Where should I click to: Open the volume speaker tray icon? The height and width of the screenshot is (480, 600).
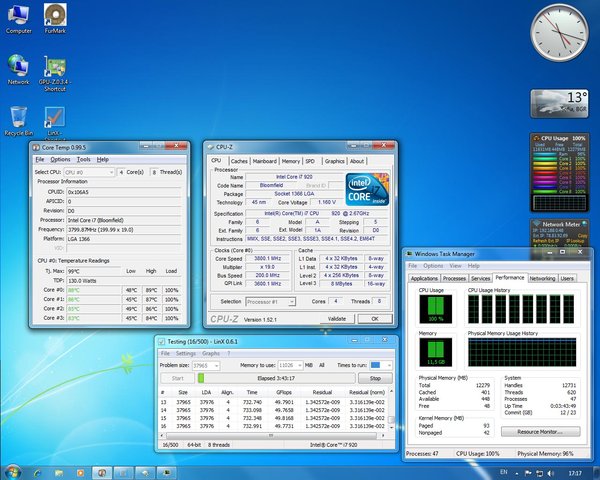[x=551, y=473]
